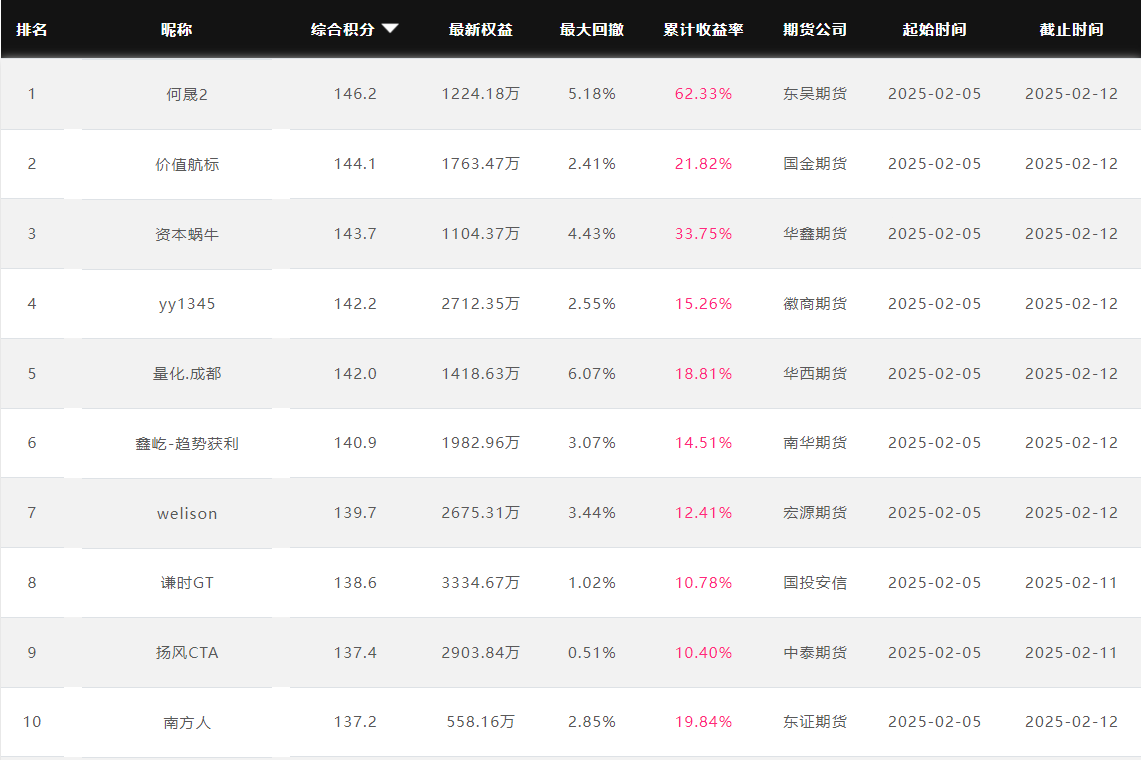Open trader 量化.成都 profile
Viewport: 1141px width, 760px height.
(x=187, y=373)
